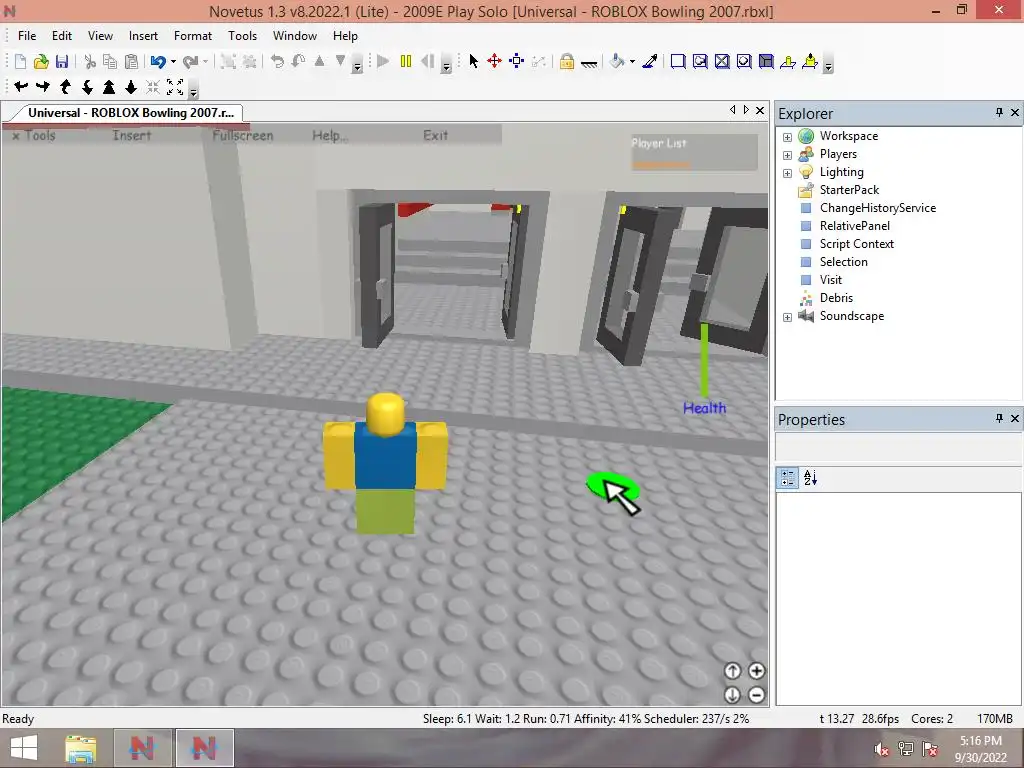This screenshot has width=1024, height=768.
Task: Click the Play triangle in the toolbar
Action: point(383,61)
